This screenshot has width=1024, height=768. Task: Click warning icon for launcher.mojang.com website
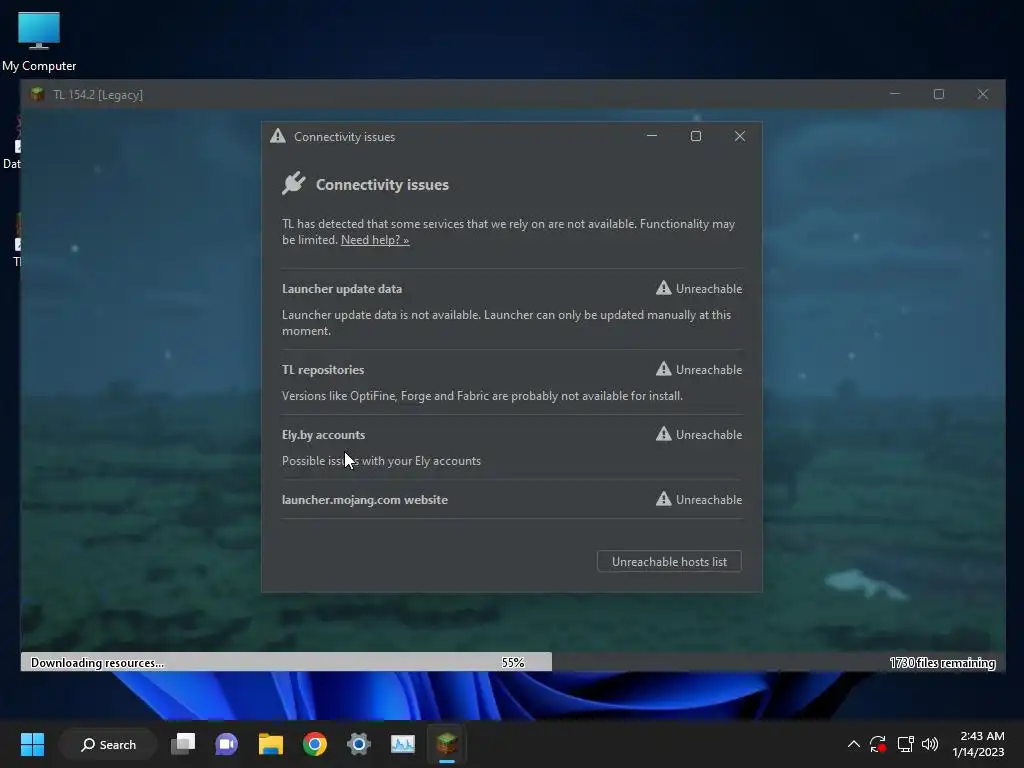click(664, 499)
